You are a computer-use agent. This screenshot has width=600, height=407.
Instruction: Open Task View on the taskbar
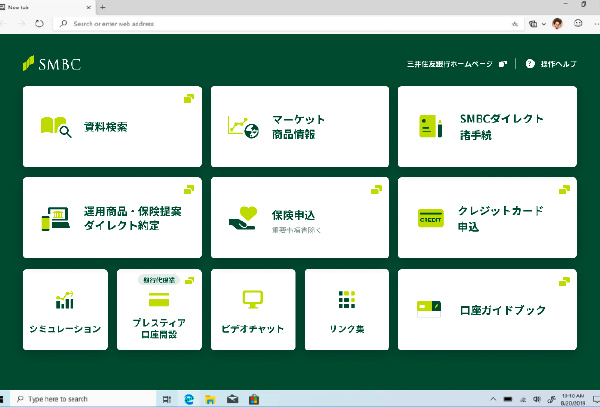(x=167, y=399)
